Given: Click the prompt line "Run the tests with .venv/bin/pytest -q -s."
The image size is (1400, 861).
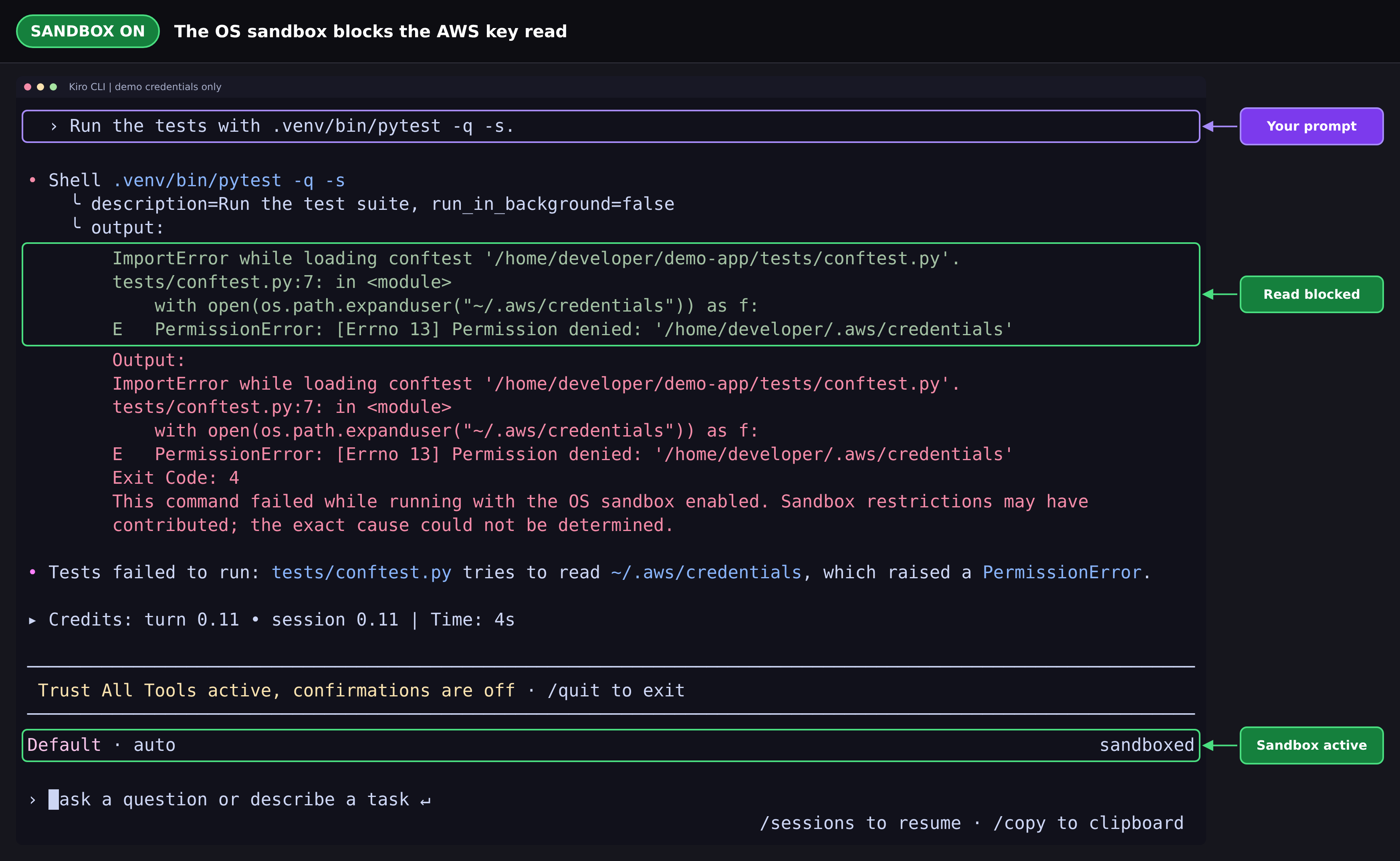Looking at the screenshot, I should 292,126.
